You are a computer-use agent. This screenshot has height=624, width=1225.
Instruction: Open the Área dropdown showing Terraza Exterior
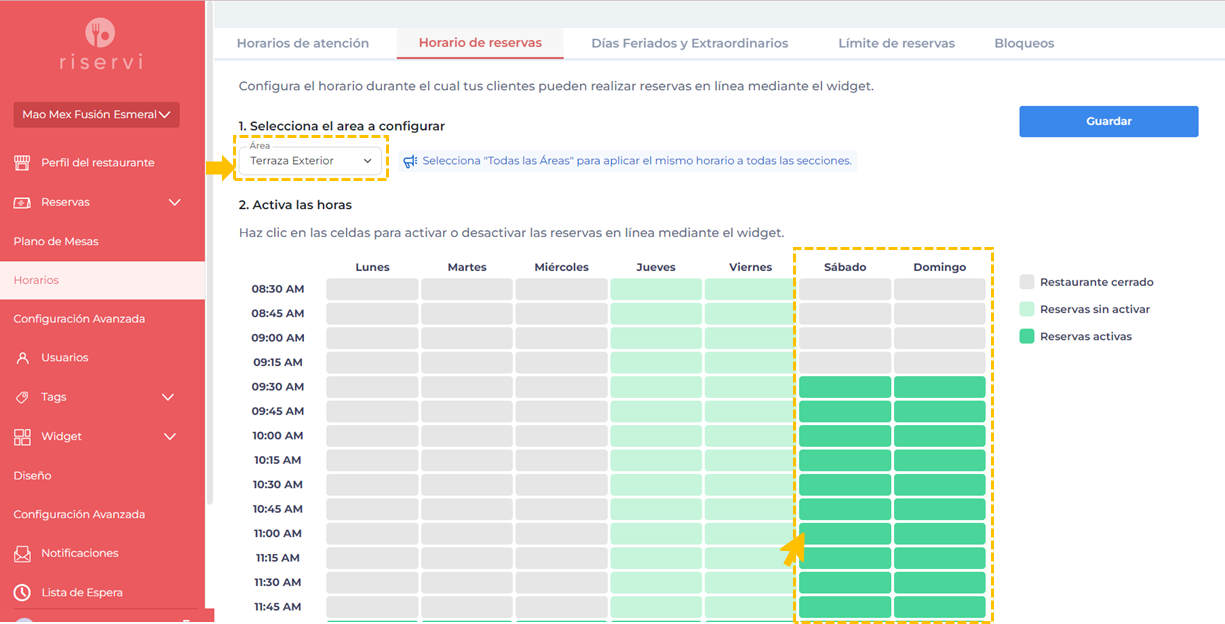coord(311,160)
